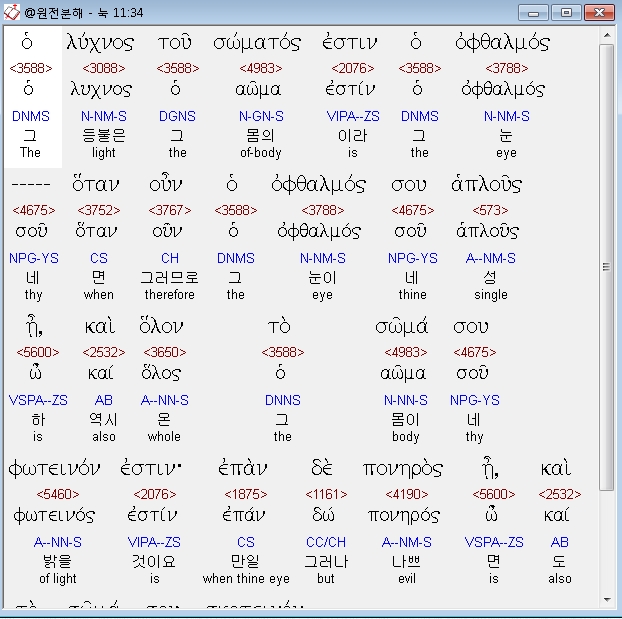Click Strong's number <3650>

click(165, 352)
